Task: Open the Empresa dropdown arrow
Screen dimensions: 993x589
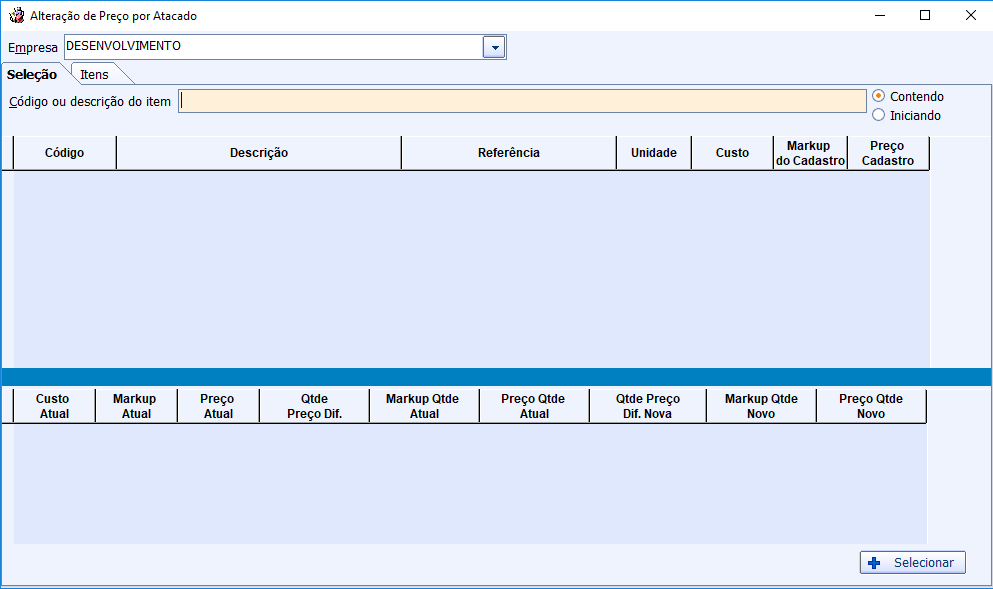Action: click(x=494, y=47)
